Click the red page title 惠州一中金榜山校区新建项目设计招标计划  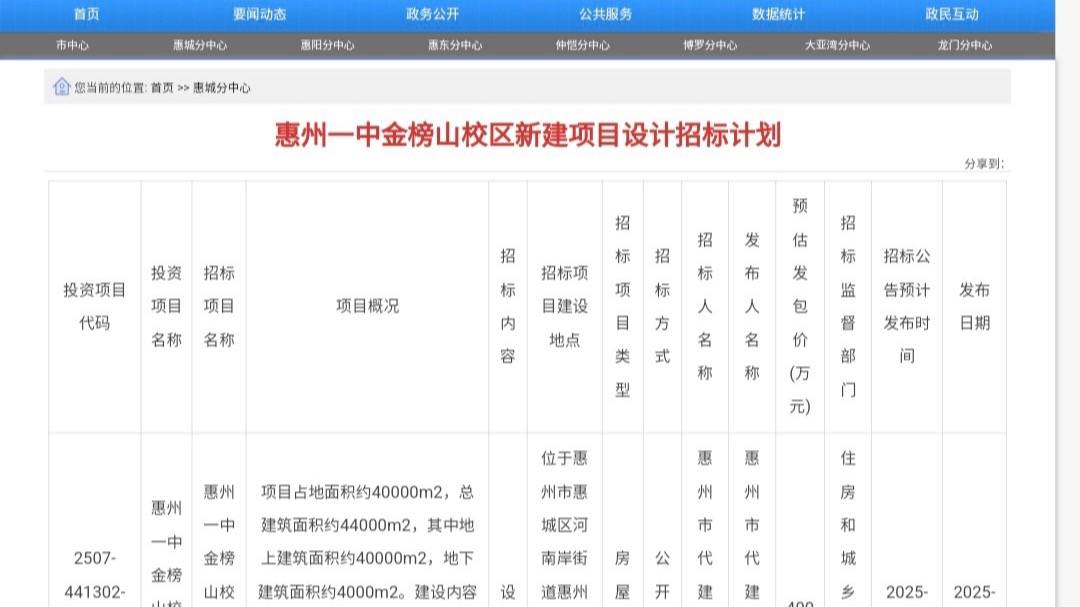(x=528, y=135)
